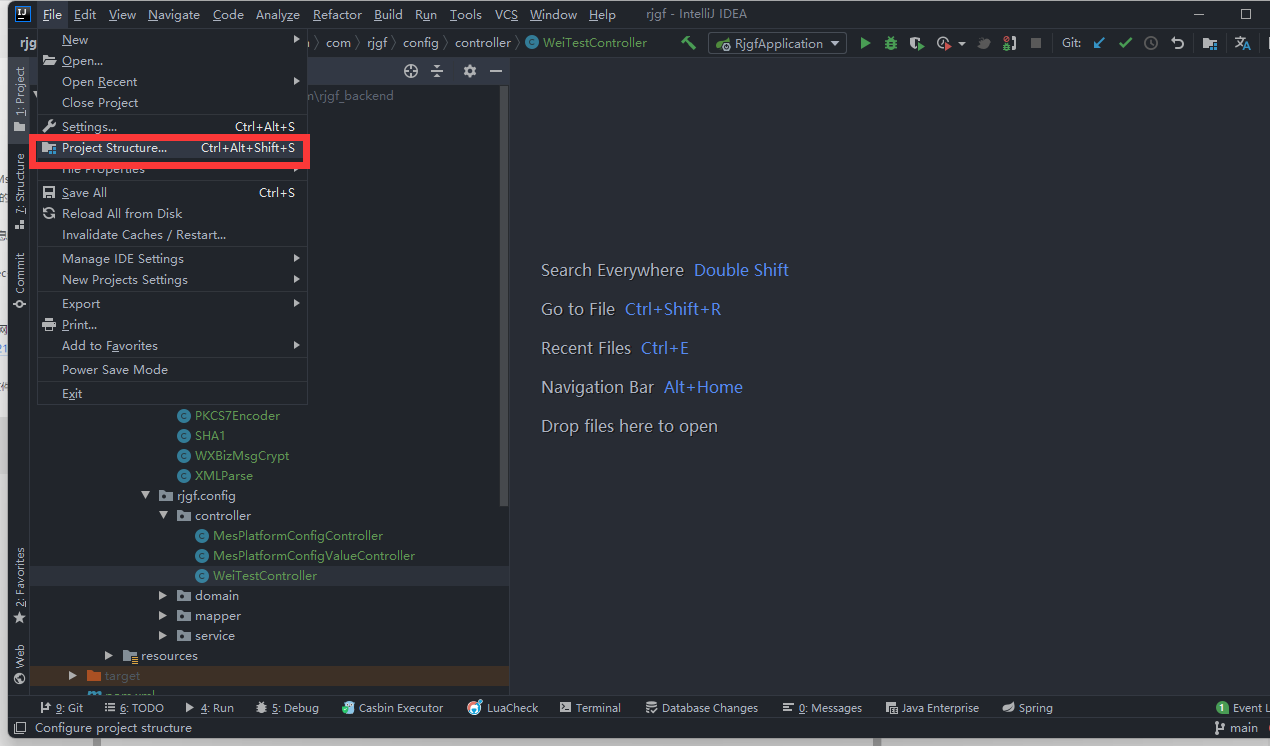The image size is (1270, 746).
Task: Open the VCS menu
Action: click(506, 15)
